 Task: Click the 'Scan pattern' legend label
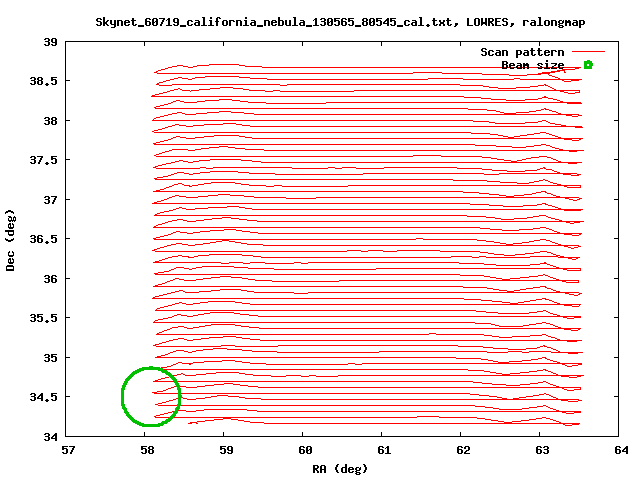coord(522,52)
